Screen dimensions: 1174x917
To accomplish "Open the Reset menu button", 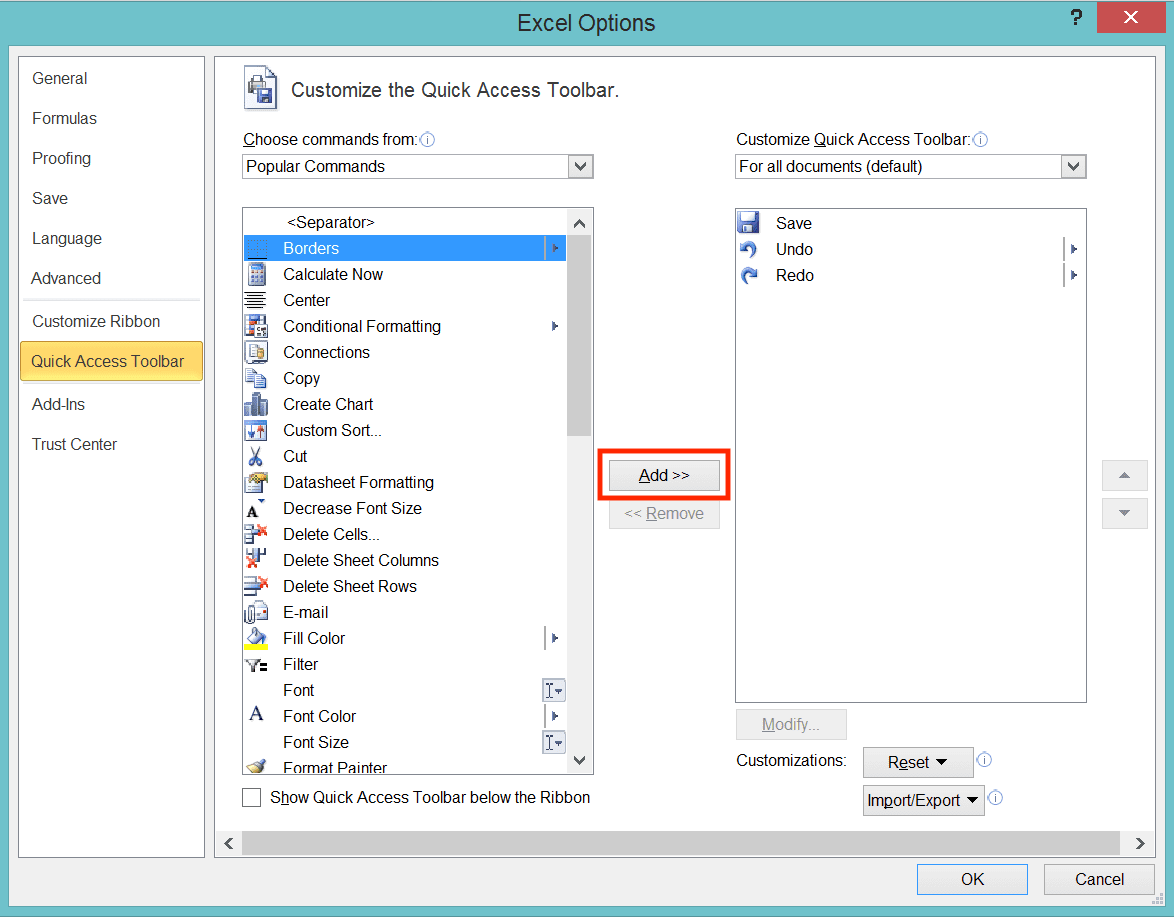I will pos(917,762).
